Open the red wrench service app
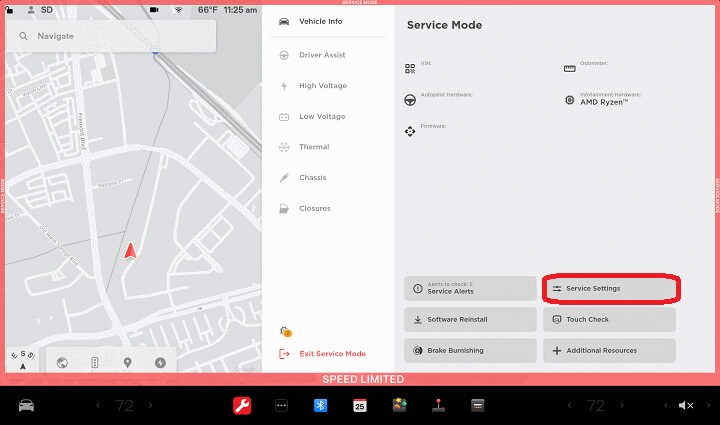The image size is (720, 425). coord(241,405)
